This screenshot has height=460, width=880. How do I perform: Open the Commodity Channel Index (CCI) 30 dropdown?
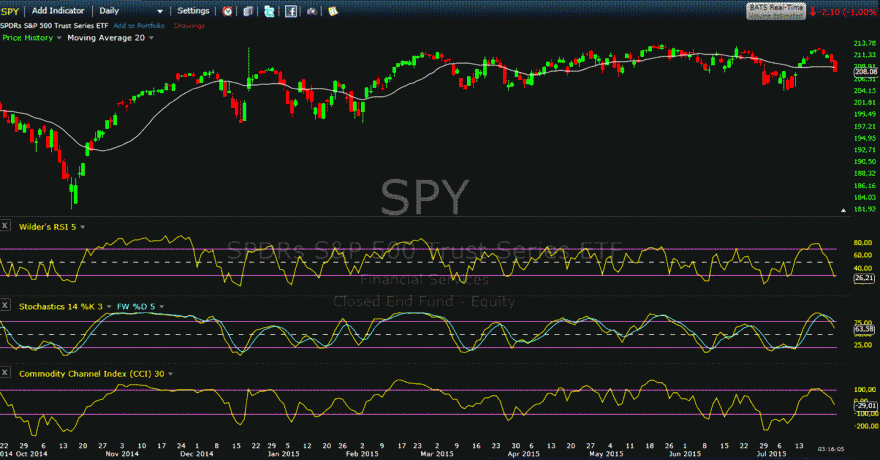(x=171, y=374)
